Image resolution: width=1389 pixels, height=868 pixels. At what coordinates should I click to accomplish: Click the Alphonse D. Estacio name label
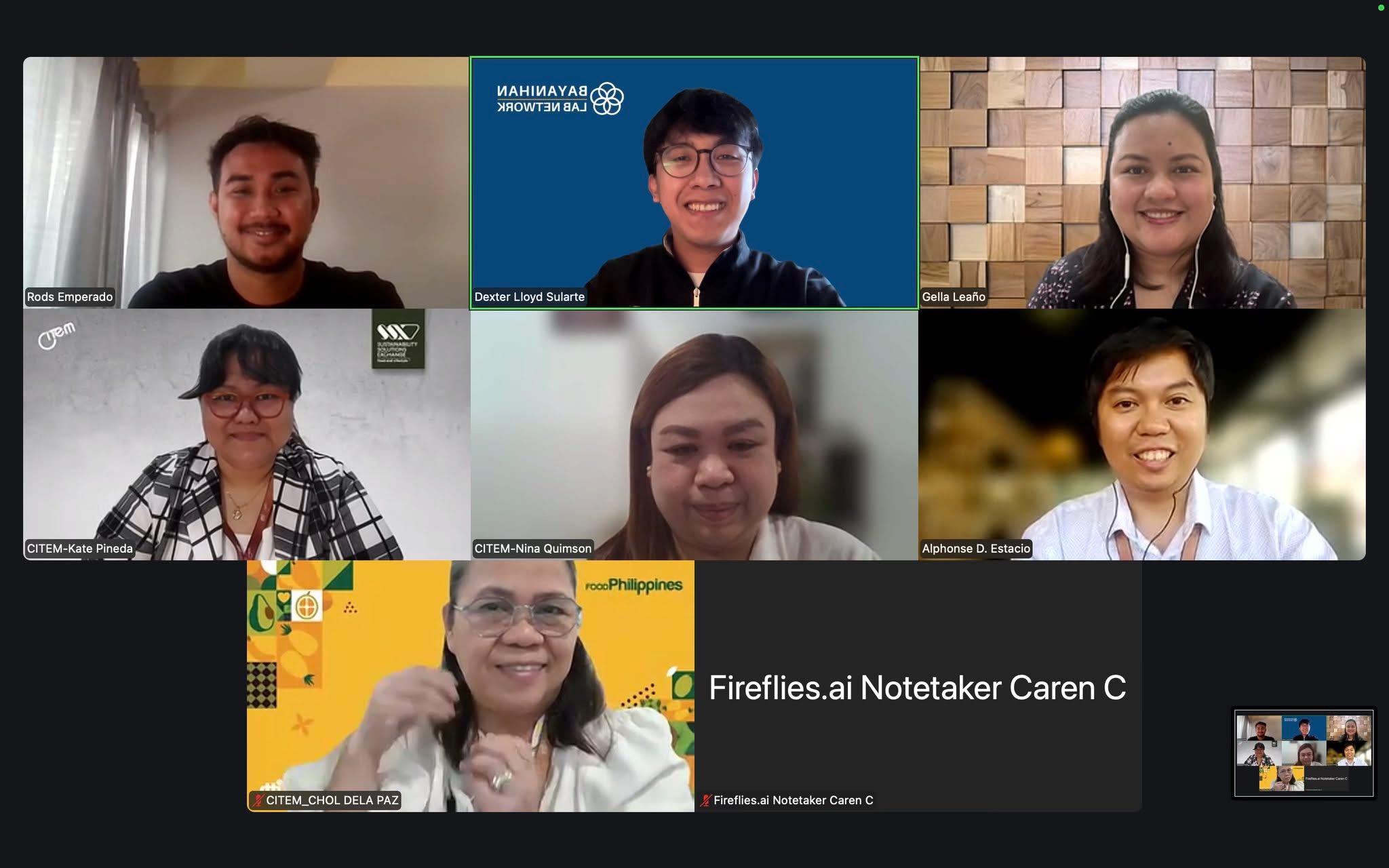click(976, 549)
